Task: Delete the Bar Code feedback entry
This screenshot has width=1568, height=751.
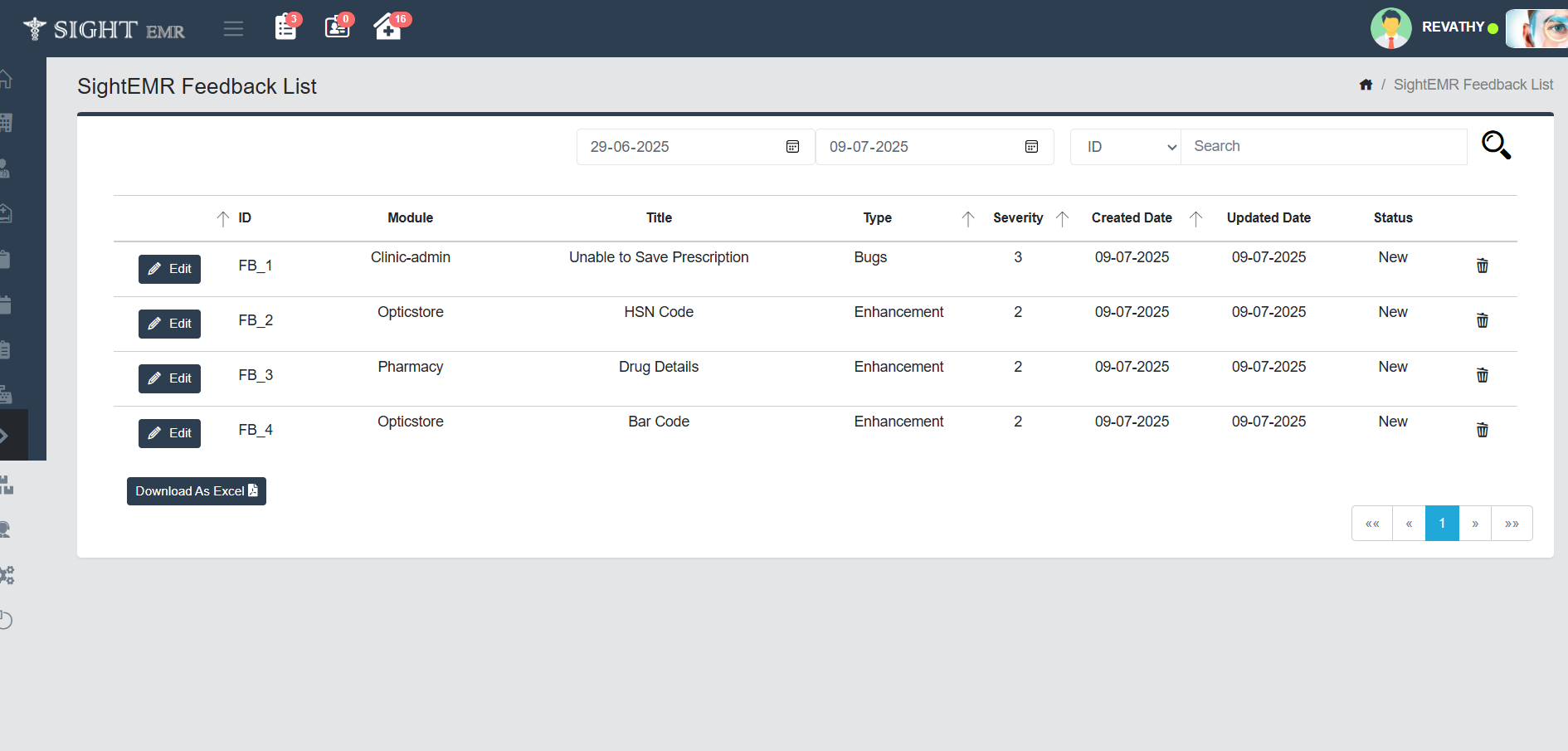Action: click(x=1482, y=430)
